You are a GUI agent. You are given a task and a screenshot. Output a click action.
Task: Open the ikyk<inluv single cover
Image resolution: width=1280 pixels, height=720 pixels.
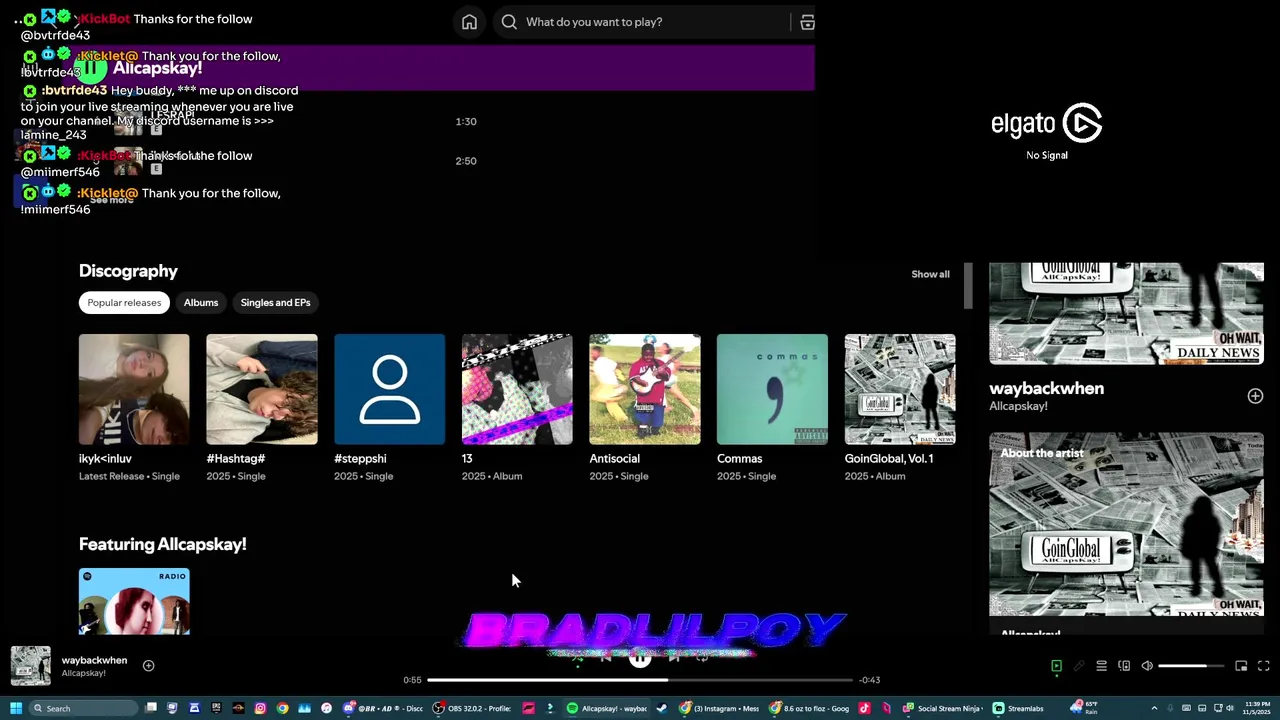[134, 389]
